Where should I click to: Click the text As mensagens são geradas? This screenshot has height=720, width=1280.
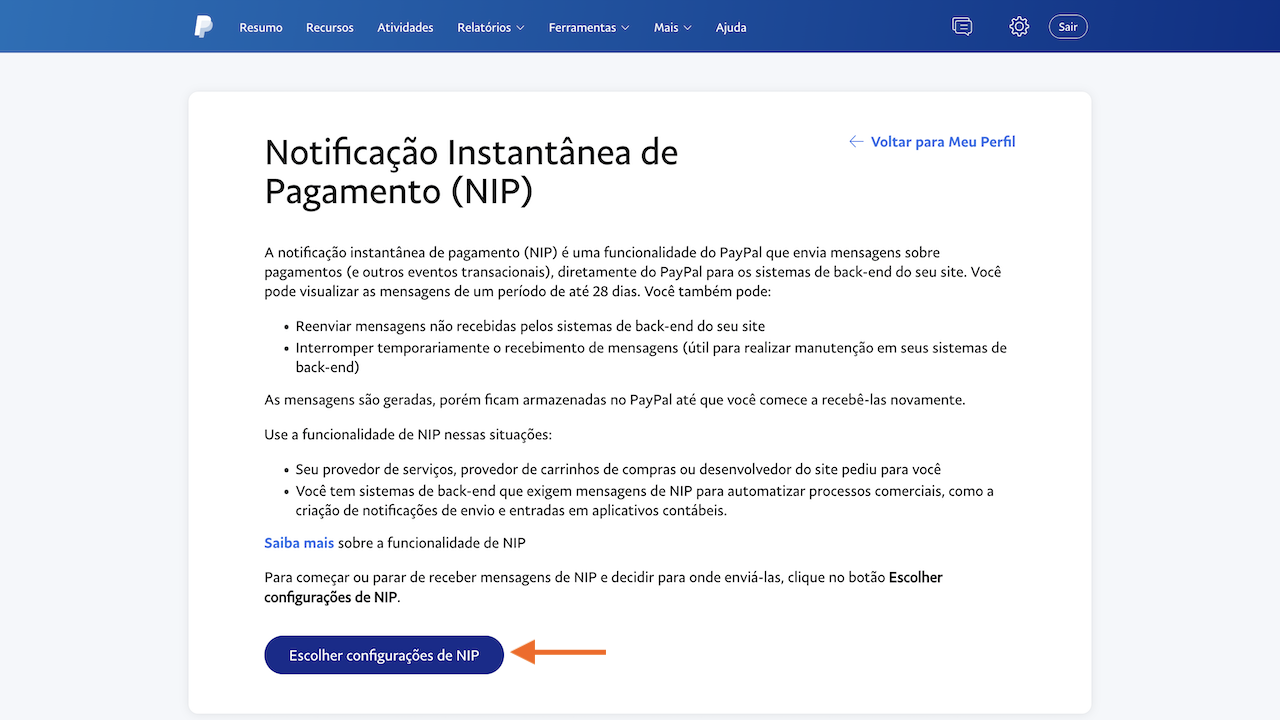[x=615, y=400]
